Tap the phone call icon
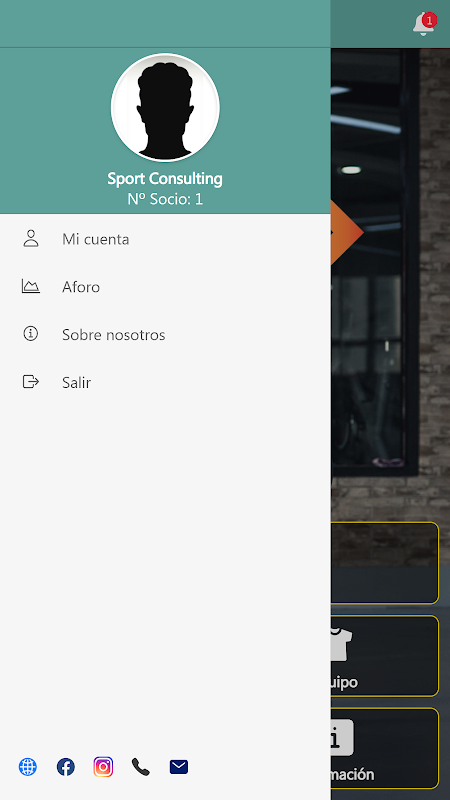This screenshot has width=450, height=800. click(141, 767)
